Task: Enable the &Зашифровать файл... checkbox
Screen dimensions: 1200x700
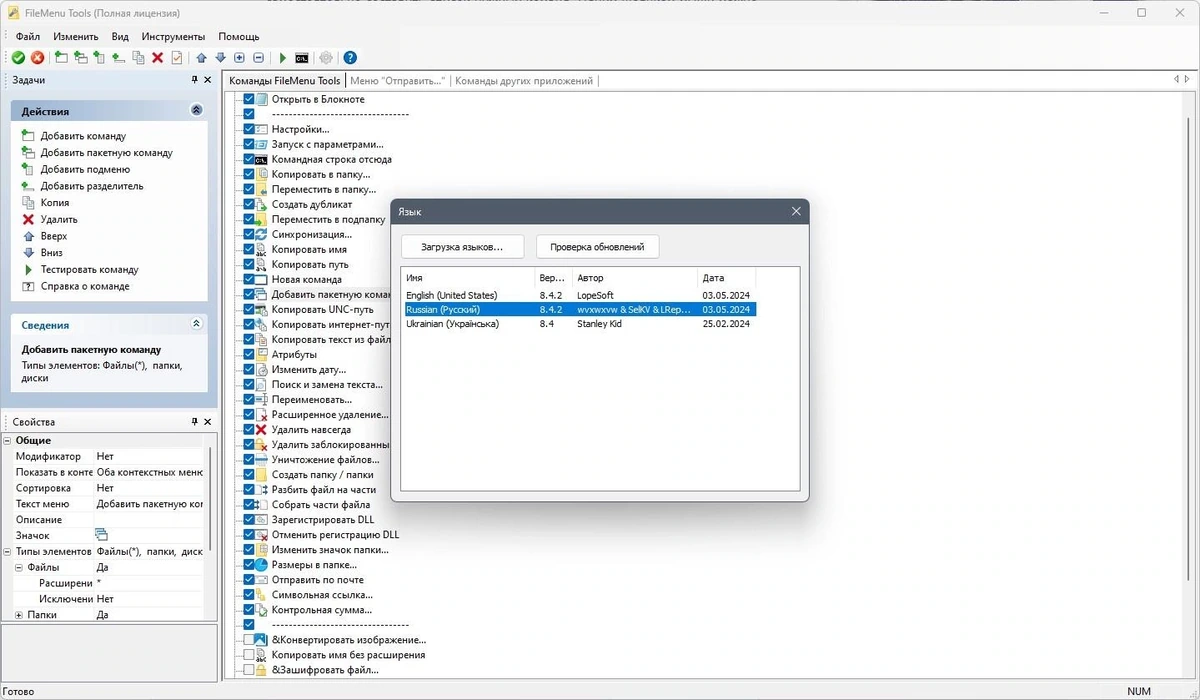Action: pos(249,670)
